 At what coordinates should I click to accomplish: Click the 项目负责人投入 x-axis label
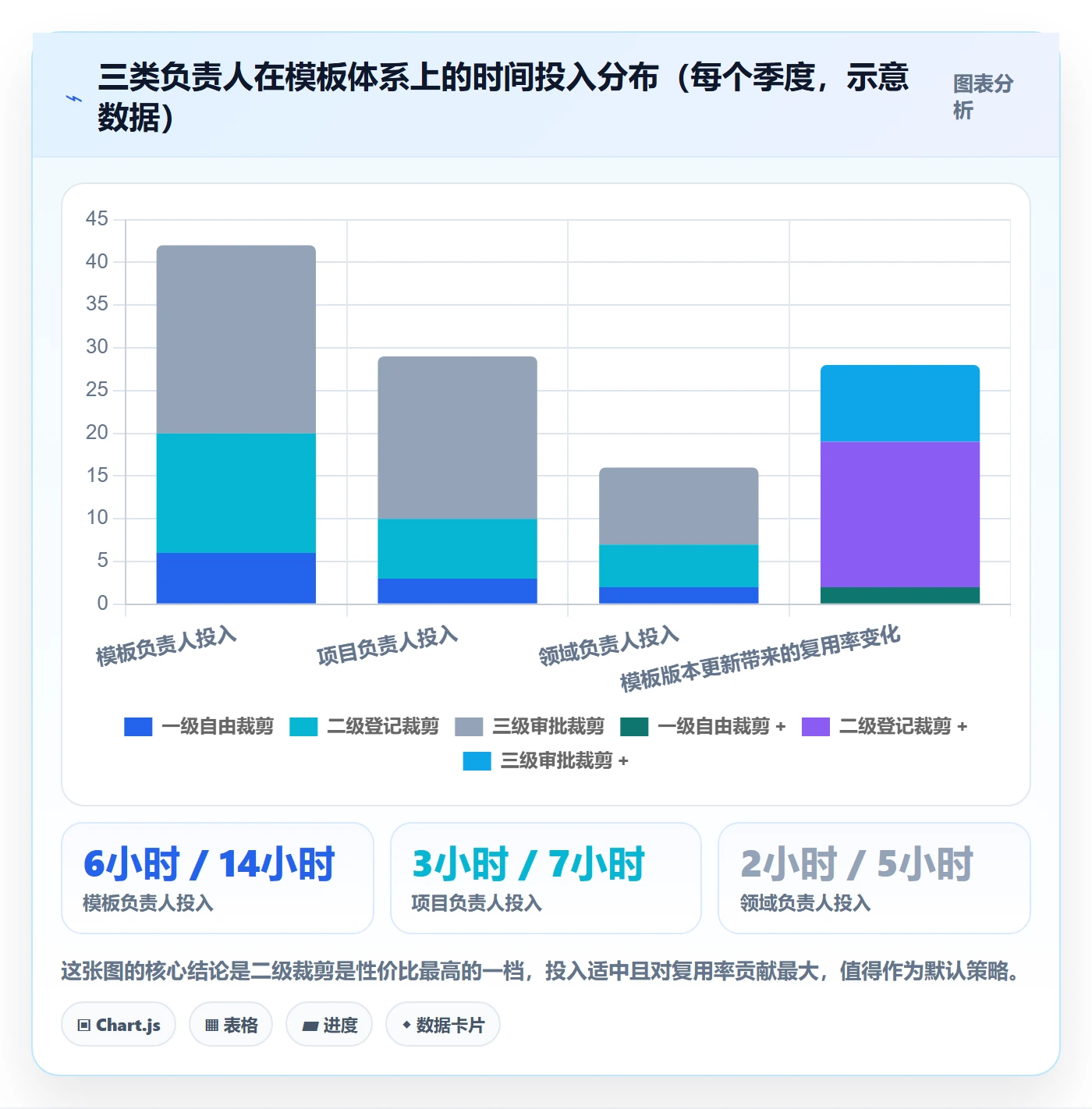(387, 646)
